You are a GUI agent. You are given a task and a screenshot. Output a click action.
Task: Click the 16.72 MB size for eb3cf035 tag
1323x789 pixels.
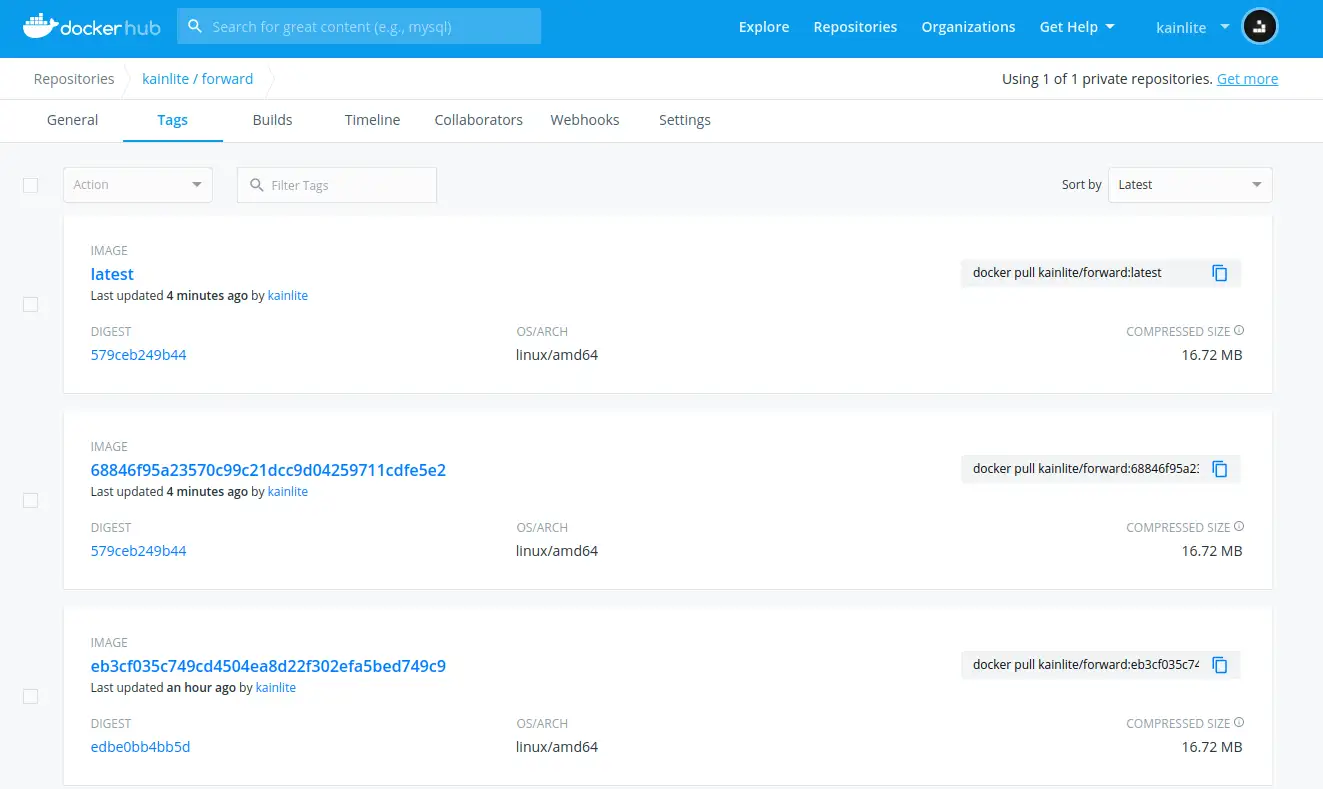[x=1212, y=747]
